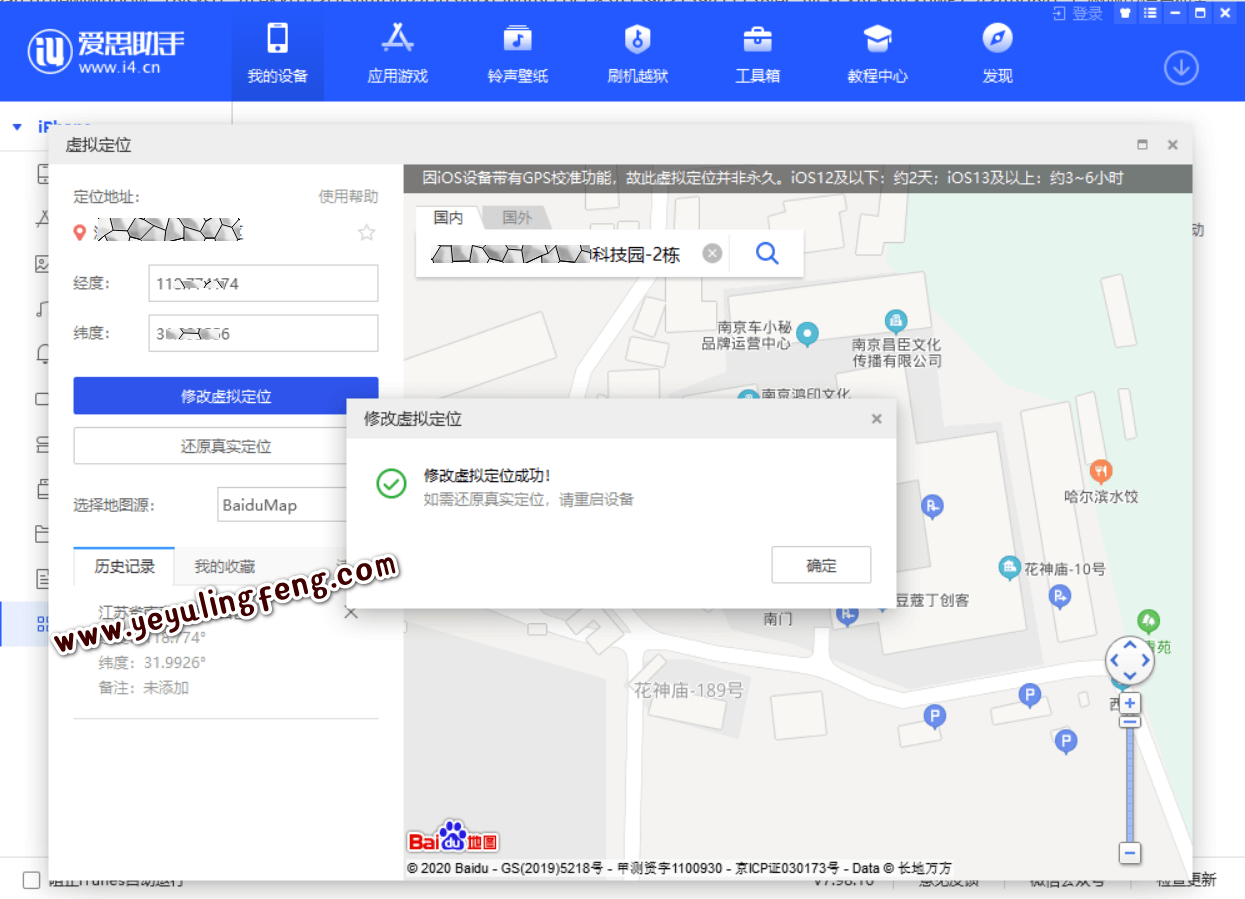
Task: Switch to the 我的收藏 tab
Action: 225,566
